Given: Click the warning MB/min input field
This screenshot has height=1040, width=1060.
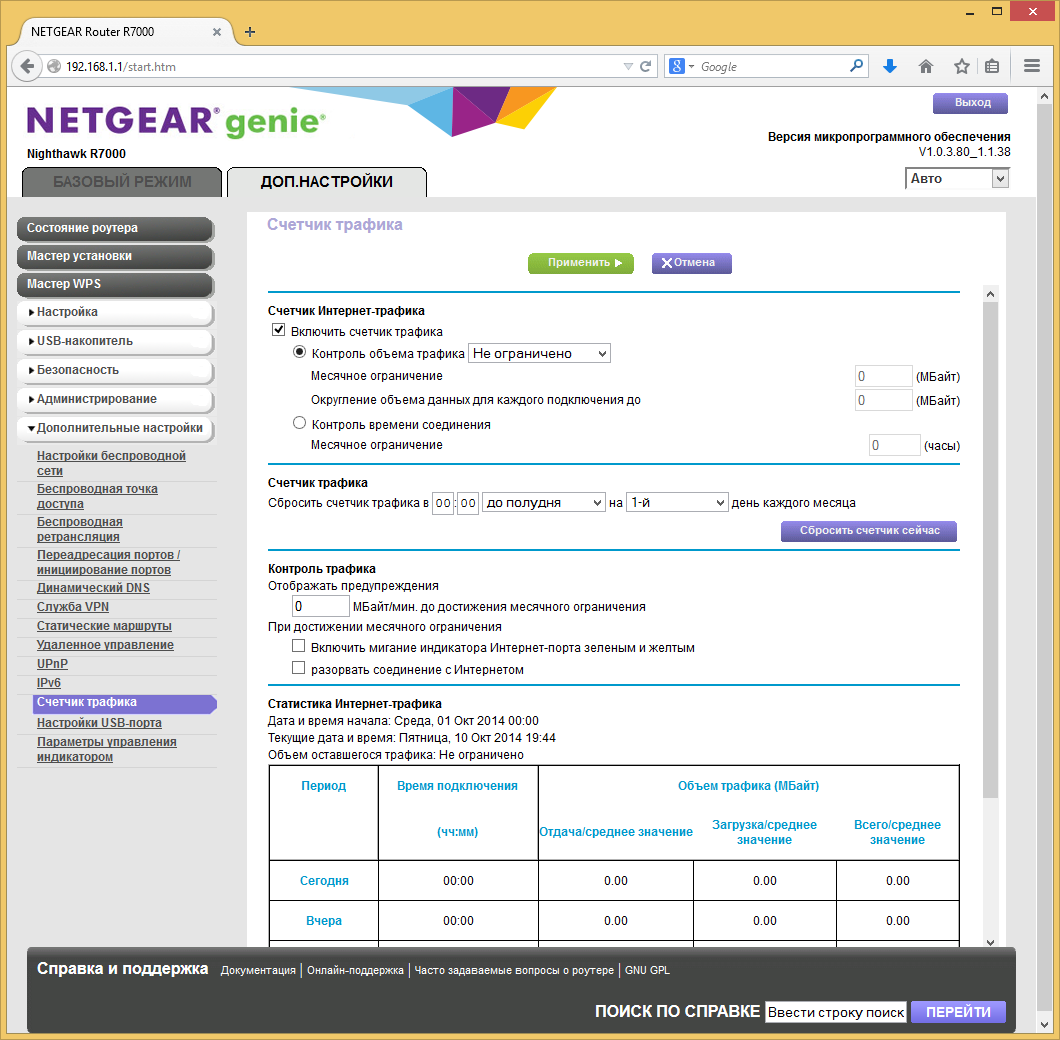Looking at the screenshot, I should click(320, 607).
